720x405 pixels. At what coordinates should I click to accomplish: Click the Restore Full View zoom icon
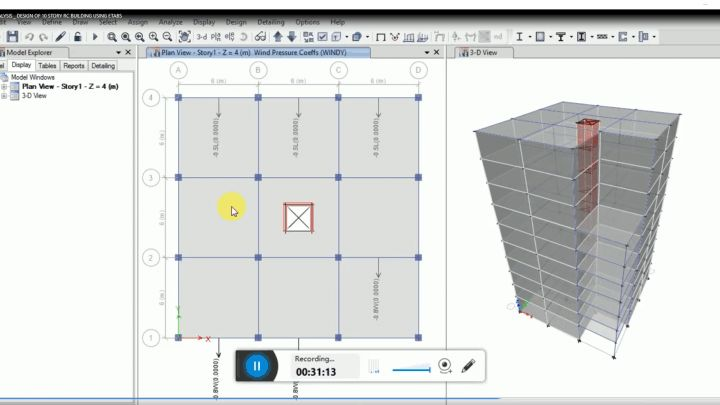pos(125,37)
